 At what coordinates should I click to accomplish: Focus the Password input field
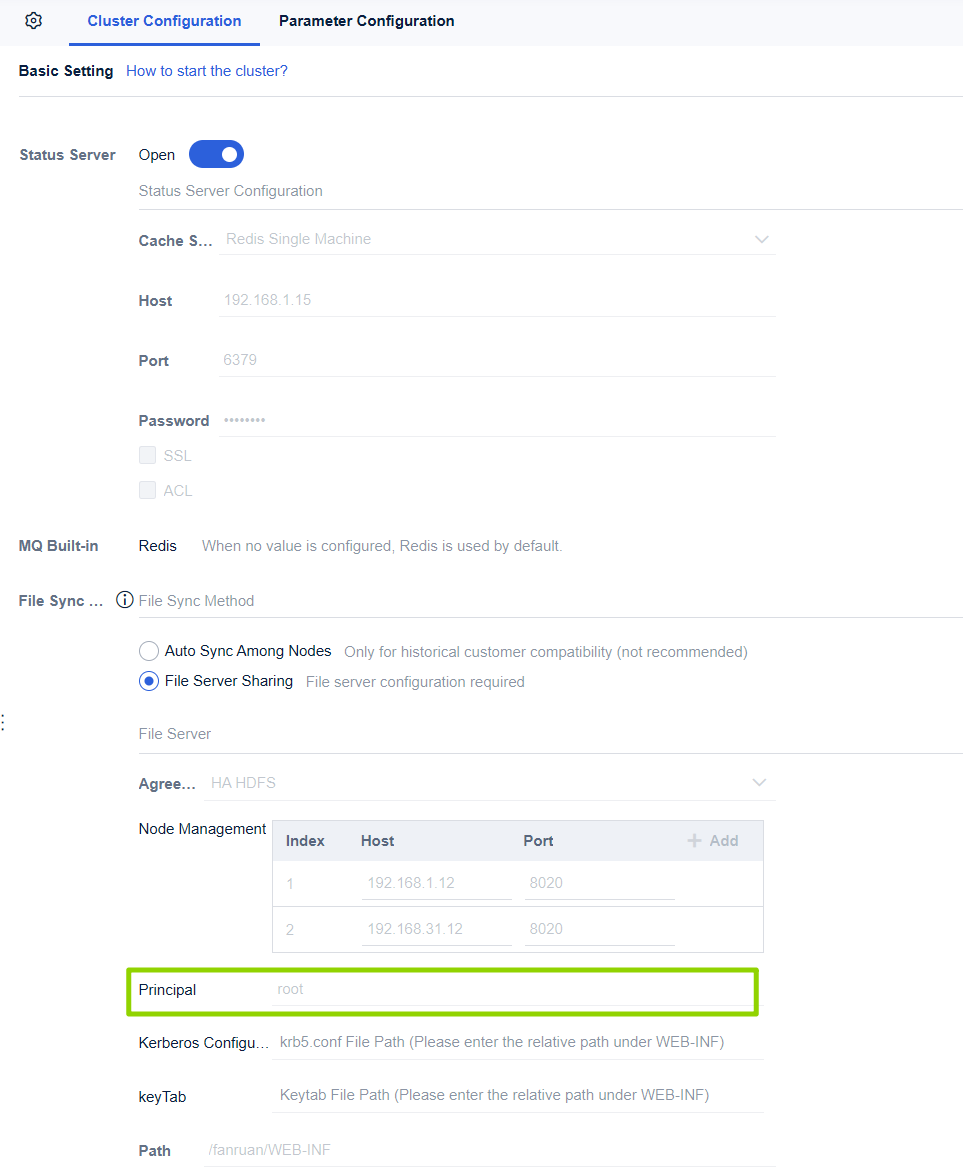pos(497,420)
